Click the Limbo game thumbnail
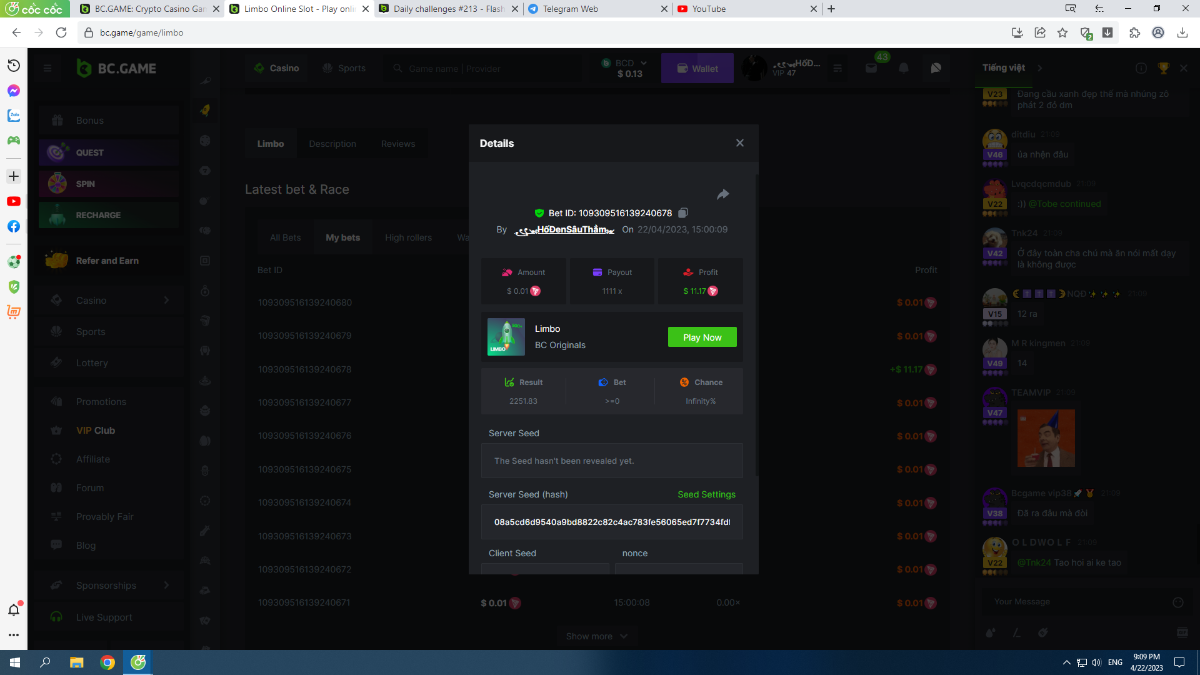Image resolution: width=1200 pixels, height=675 pixels. click(x=506, y=337)
